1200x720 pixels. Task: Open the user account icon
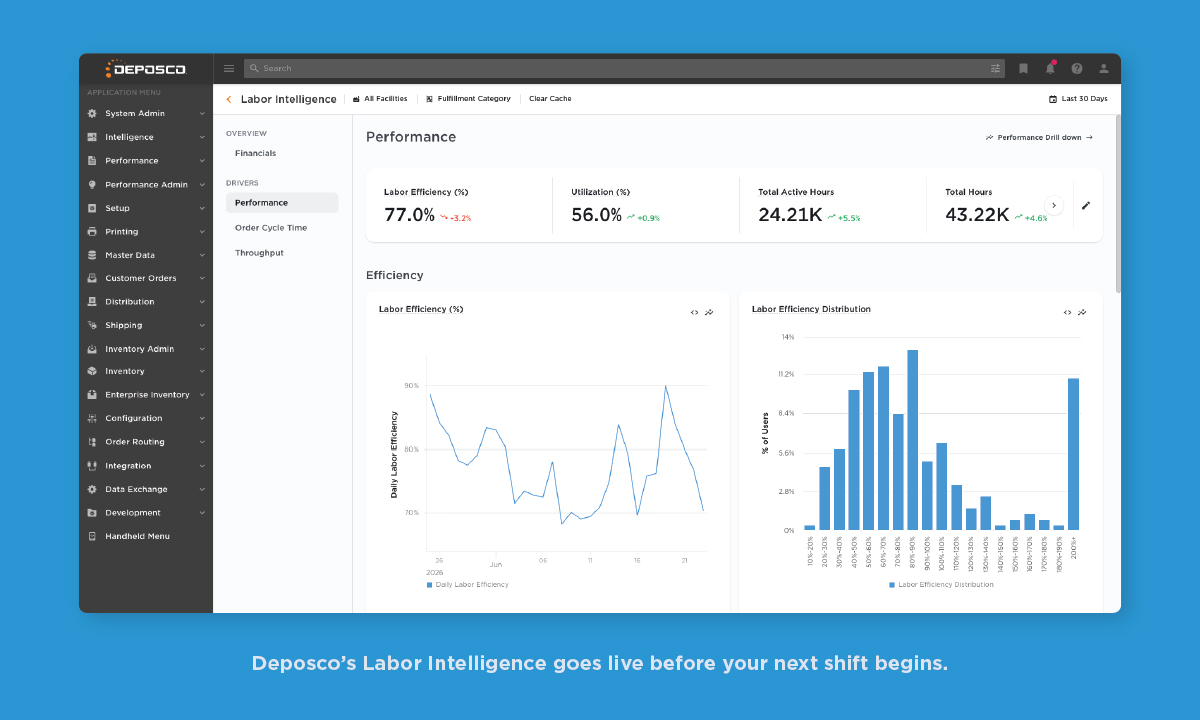[1104, 69]
